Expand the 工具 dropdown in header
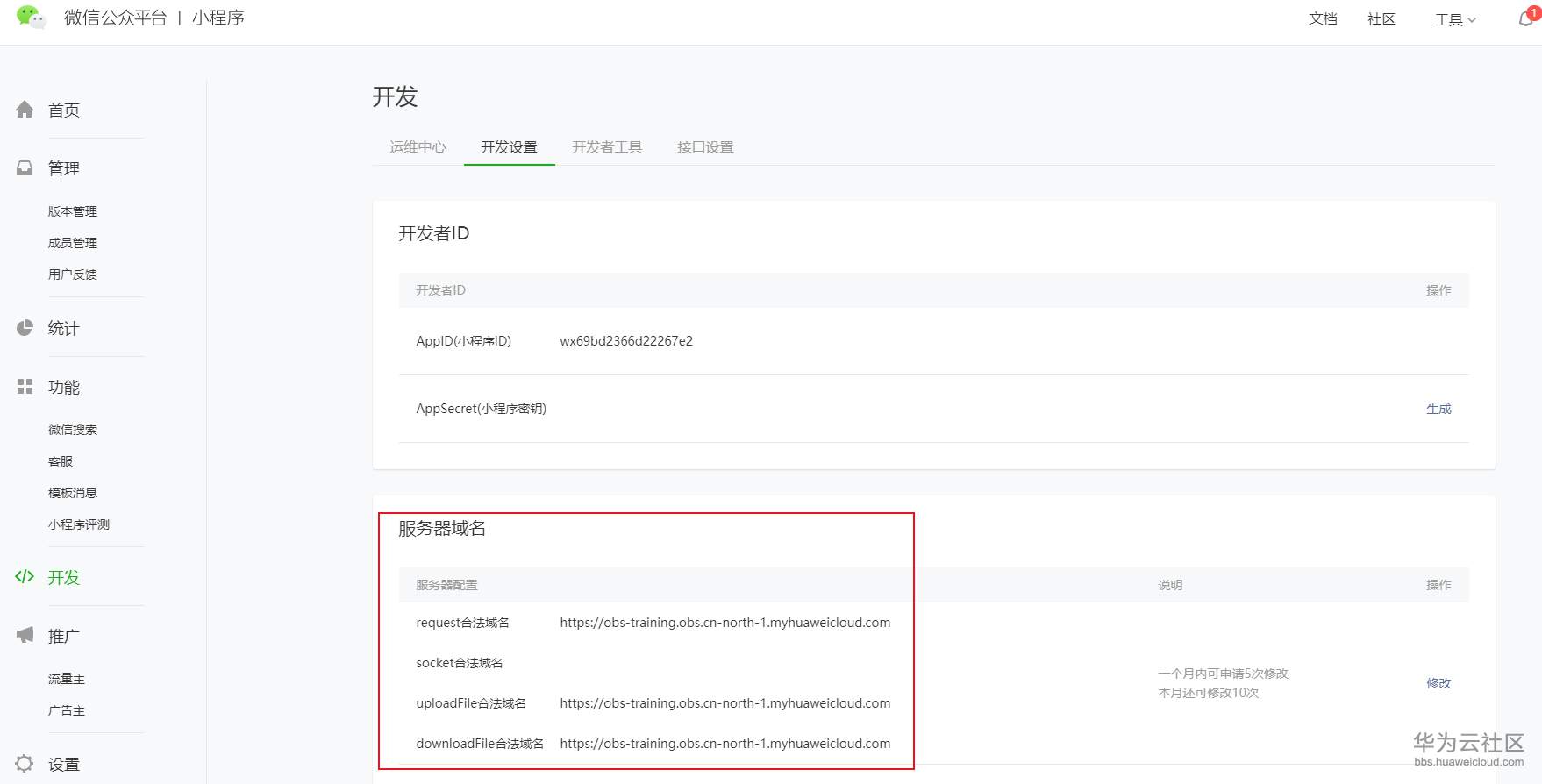This screenshot has width=1542, height=784. (1455, 19)
